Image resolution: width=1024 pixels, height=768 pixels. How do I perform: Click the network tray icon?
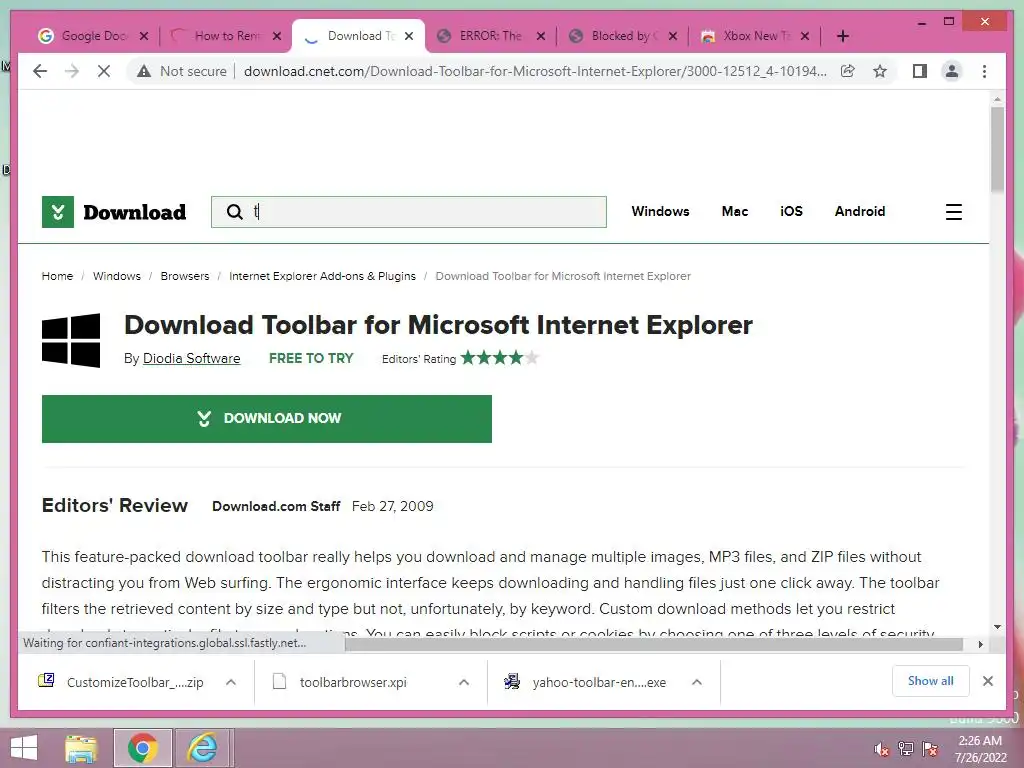905,748
